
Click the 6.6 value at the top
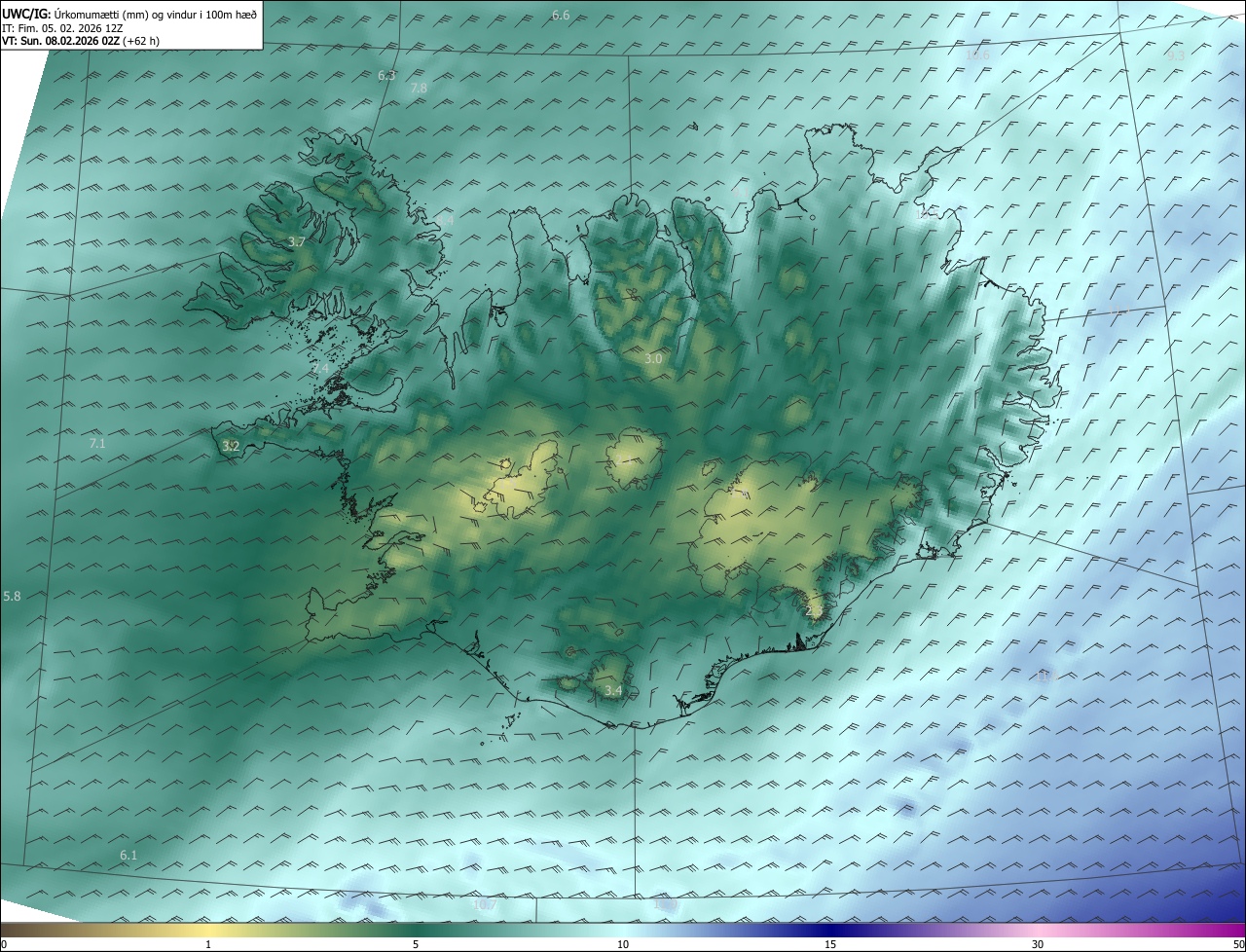tap(561, 15)
